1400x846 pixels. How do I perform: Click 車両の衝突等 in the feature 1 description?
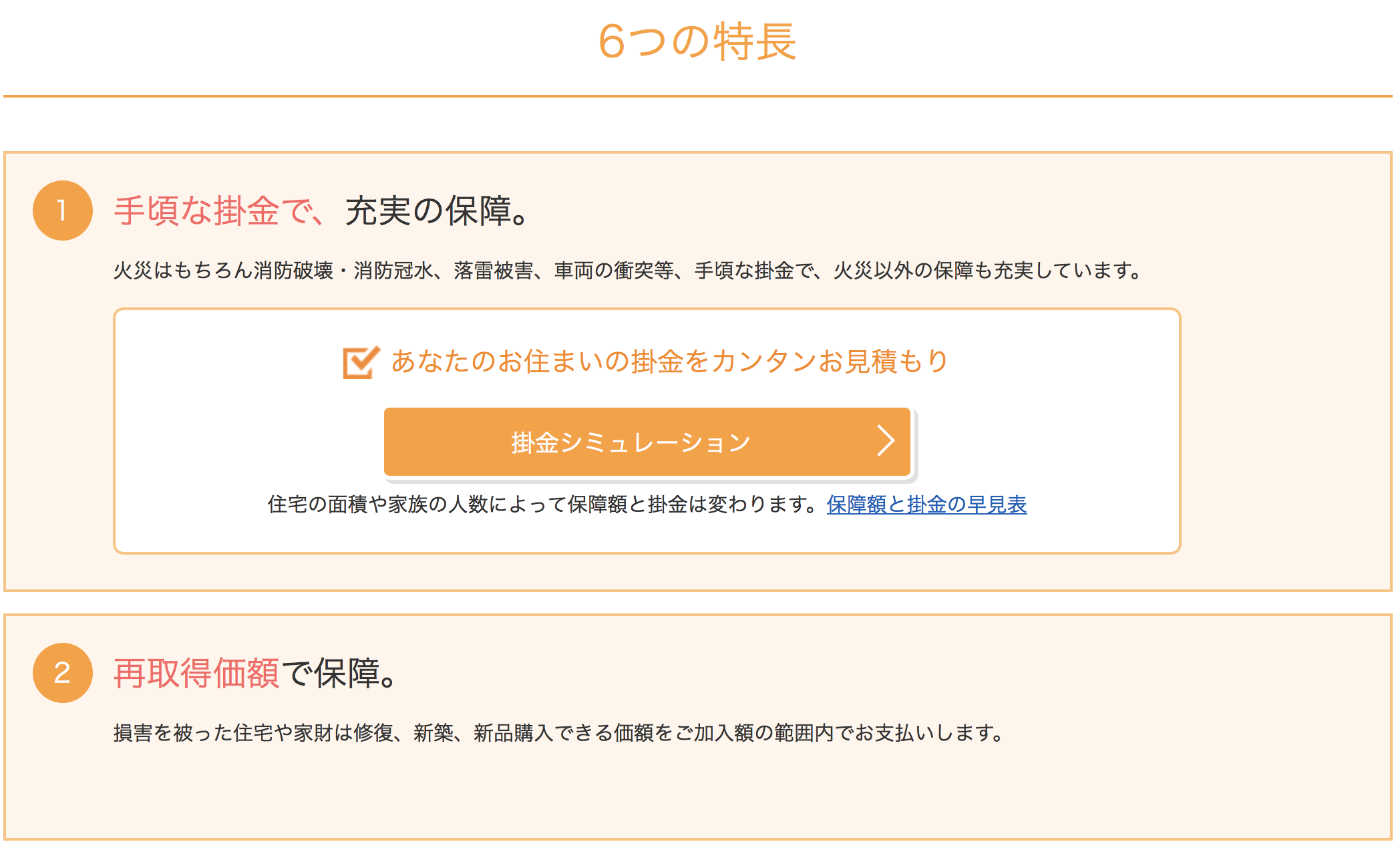614,271
